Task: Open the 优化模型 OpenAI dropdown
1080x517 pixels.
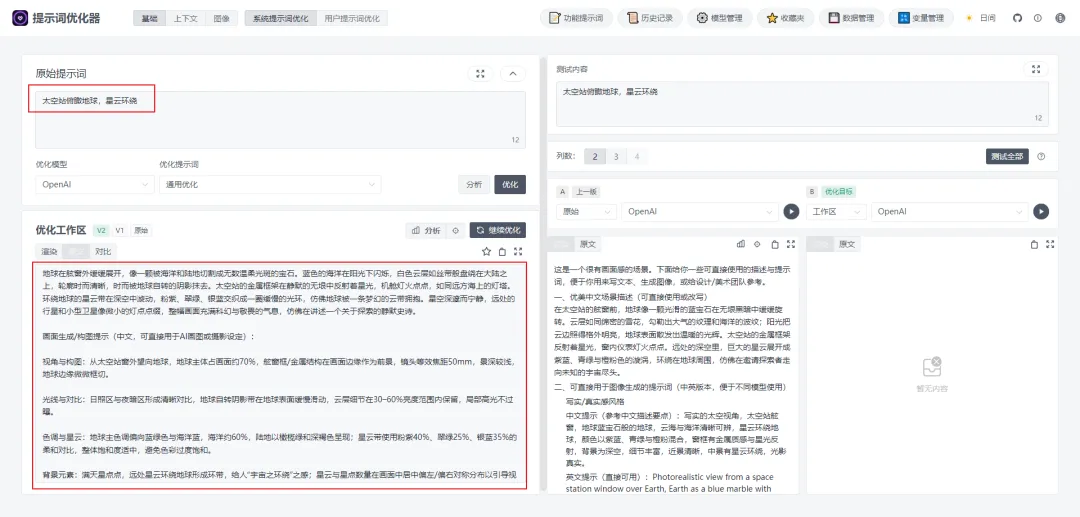Action: point(95,184)
